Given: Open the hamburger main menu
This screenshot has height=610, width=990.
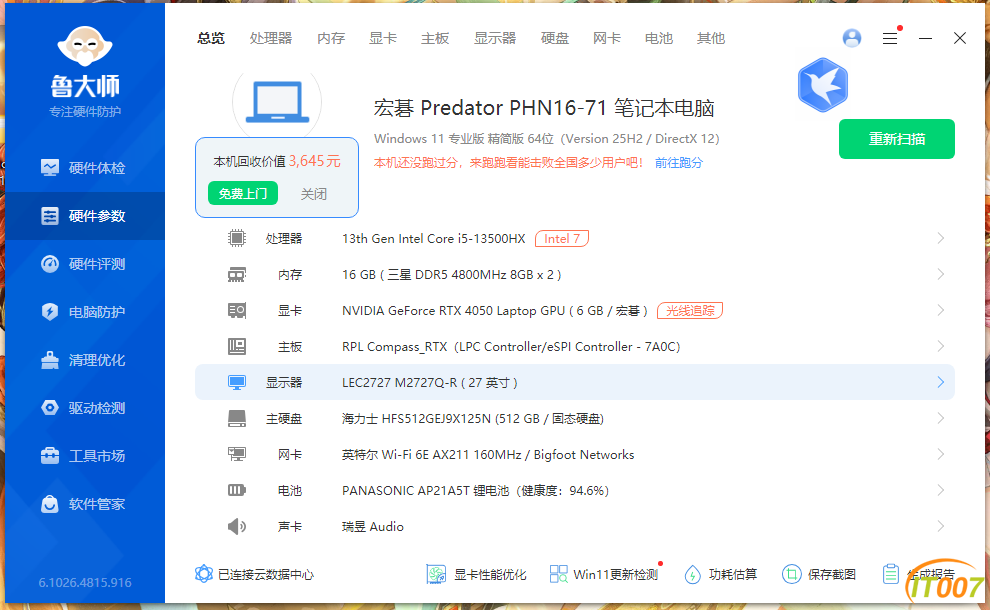Looking at the screenshot, I should click(890, 39).
